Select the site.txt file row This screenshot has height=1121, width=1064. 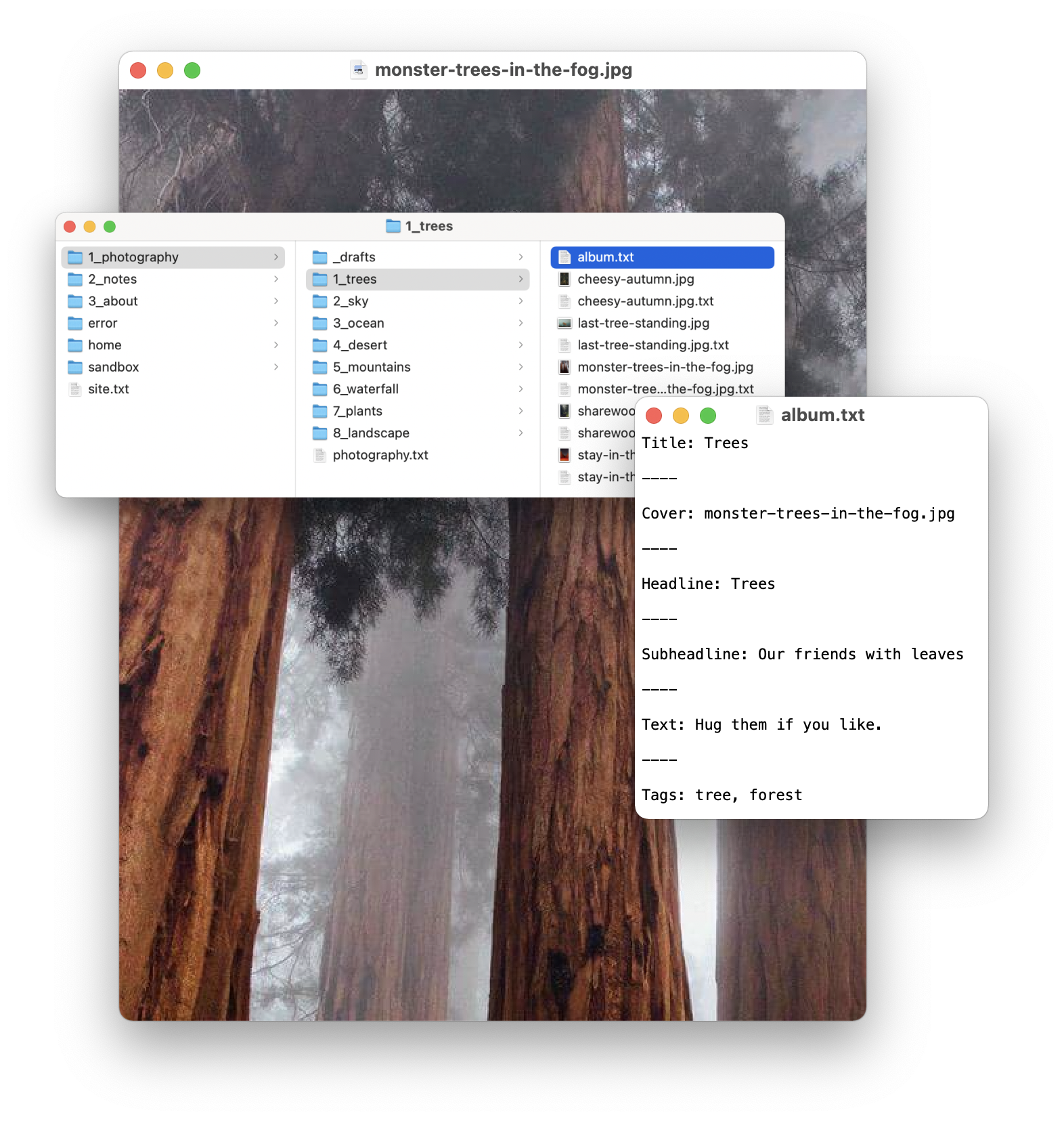point(173,389)
